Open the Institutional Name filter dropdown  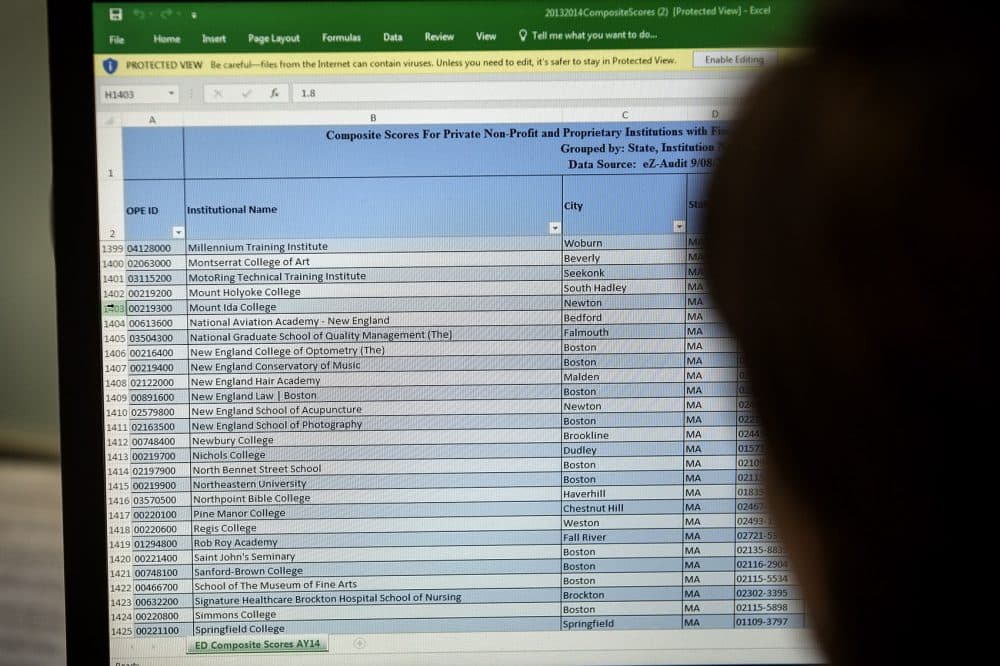point(555,228)
